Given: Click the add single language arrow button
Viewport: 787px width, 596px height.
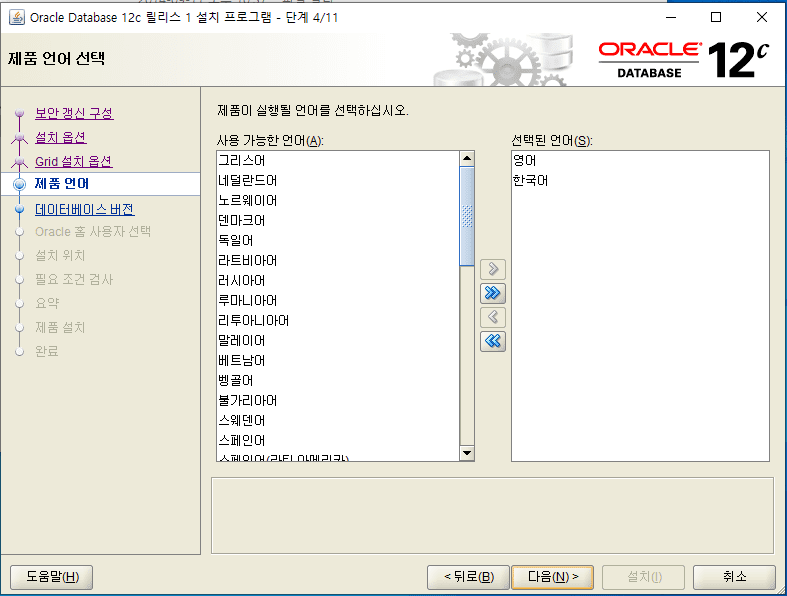Looking at the screenshot, I should click(492, 269).
